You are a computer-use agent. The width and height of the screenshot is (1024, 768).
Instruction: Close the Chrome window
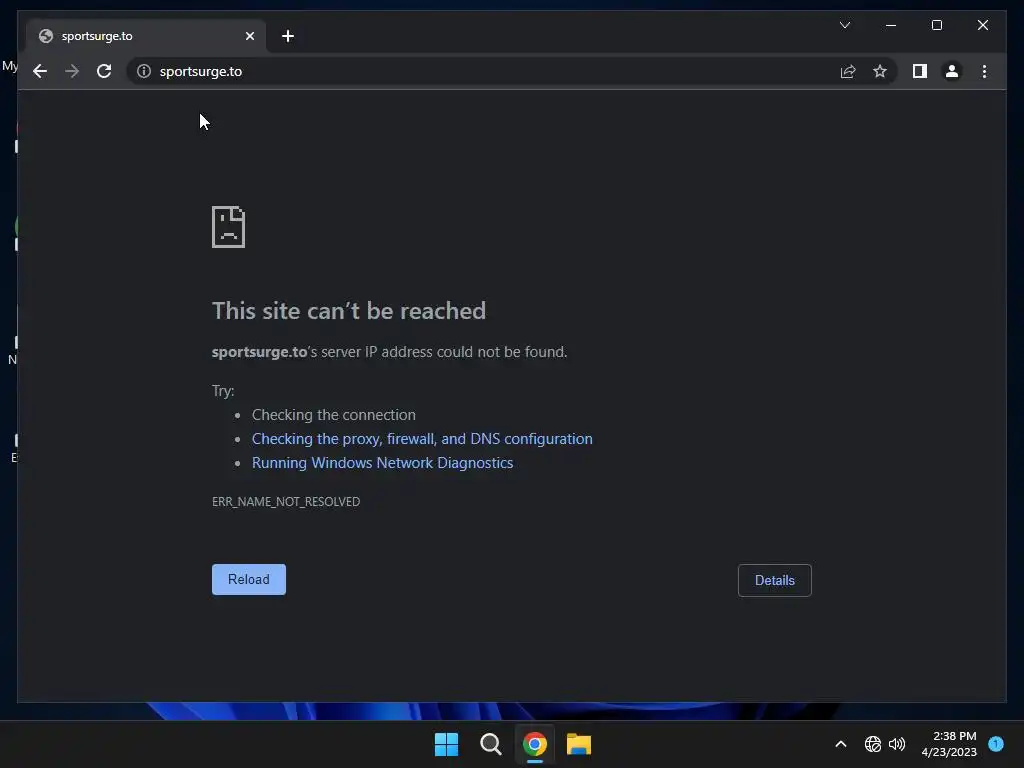(x=982, y=25)
